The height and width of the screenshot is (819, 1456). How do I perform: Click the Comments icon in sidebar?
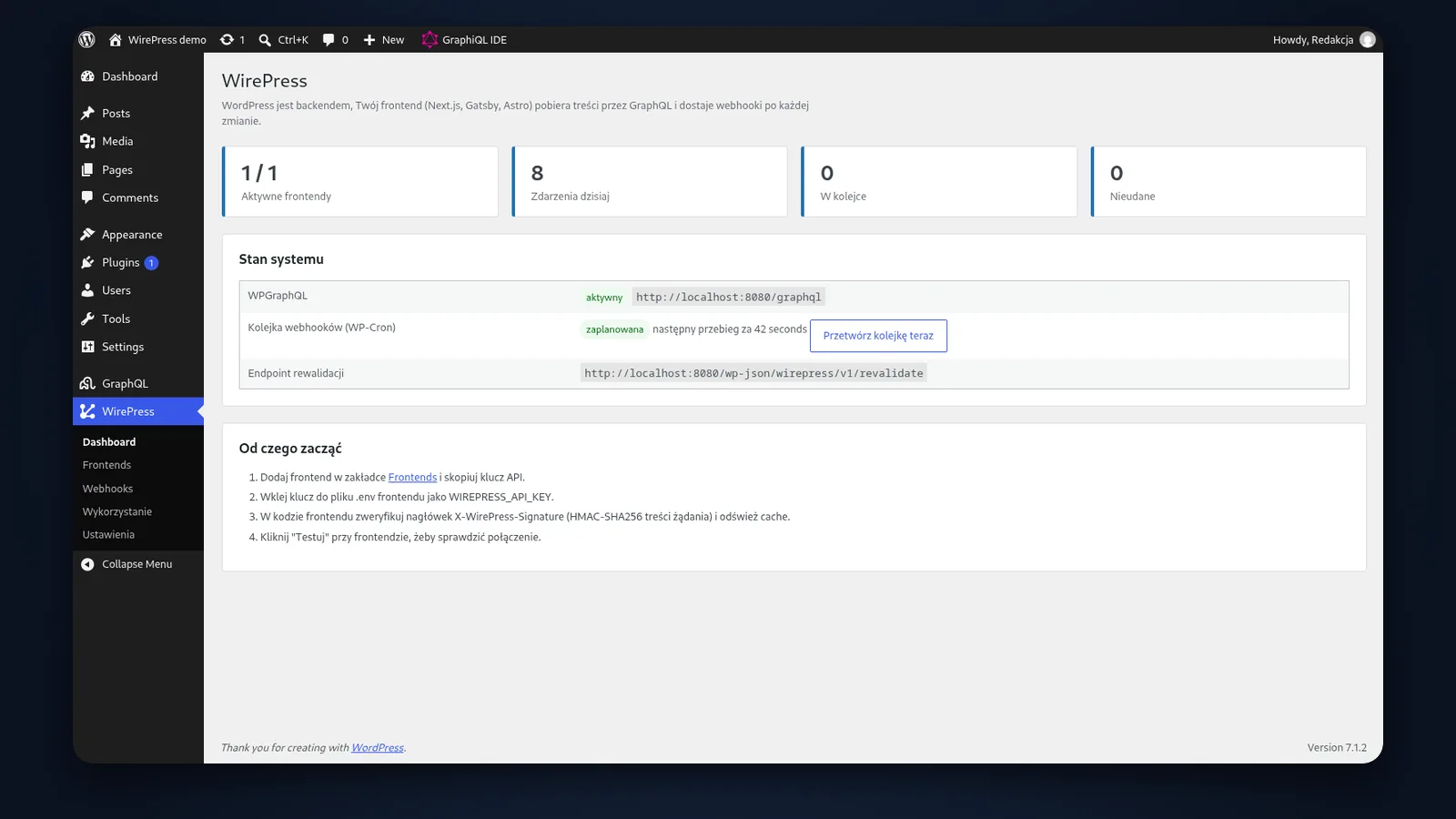(87, 197)
